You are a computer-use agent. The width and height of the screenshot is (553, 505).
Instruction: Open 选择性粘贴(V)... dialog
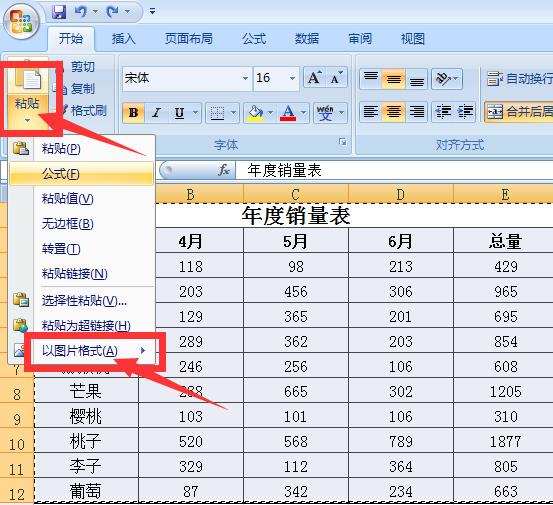coord(82,300)
